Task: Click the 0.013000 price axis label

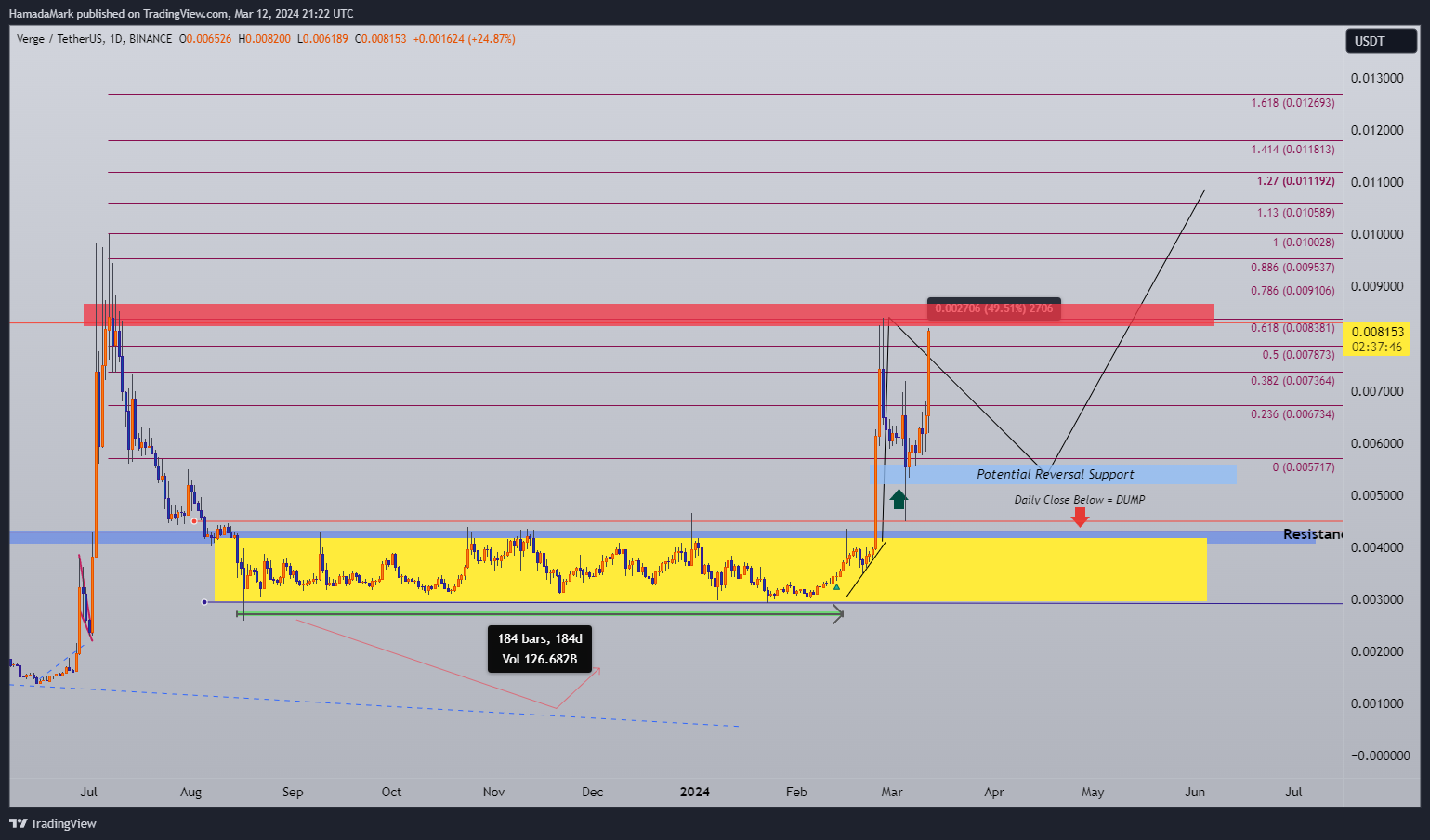Action: 1377,78
